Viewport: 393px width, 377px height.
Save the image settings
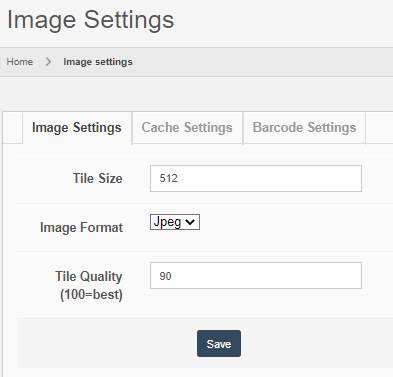pyautogui.click(x=219, y=344)
